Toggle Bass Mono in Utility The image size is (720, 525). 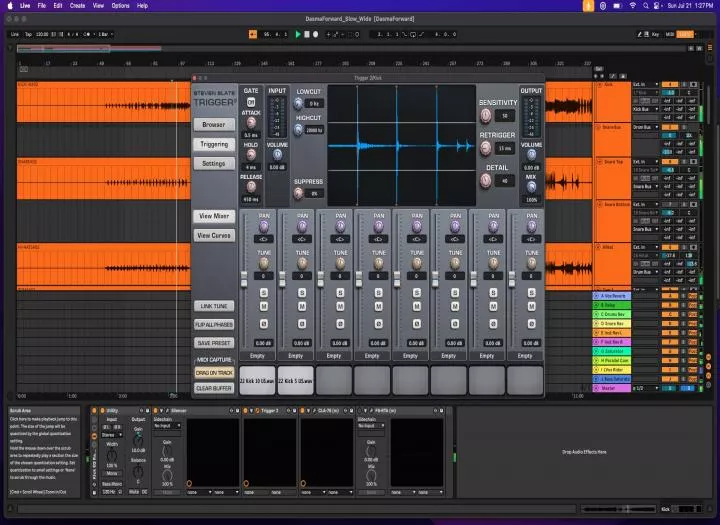tap(112, 484)
